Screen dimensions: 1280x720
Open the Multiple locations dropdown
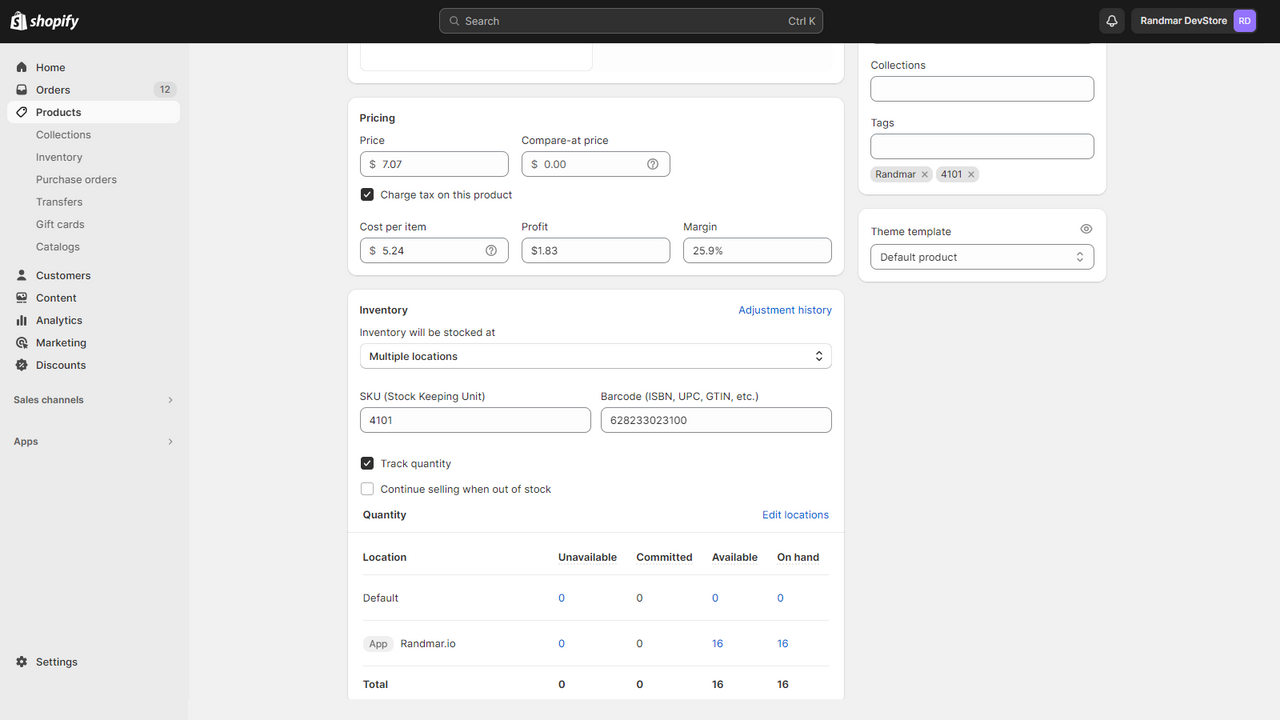tap(595, 356)
